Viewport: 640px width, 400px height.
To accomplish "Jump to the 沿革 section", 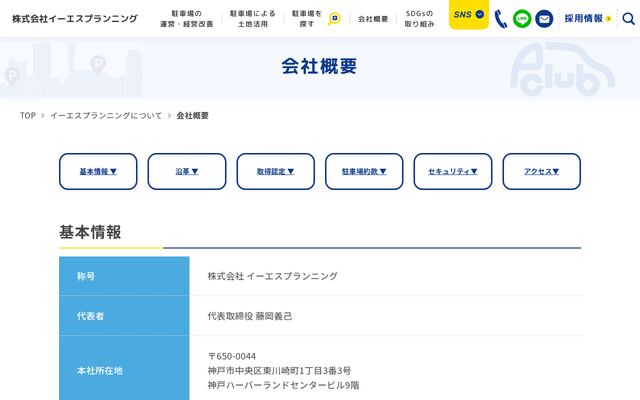I will [187, 171].
